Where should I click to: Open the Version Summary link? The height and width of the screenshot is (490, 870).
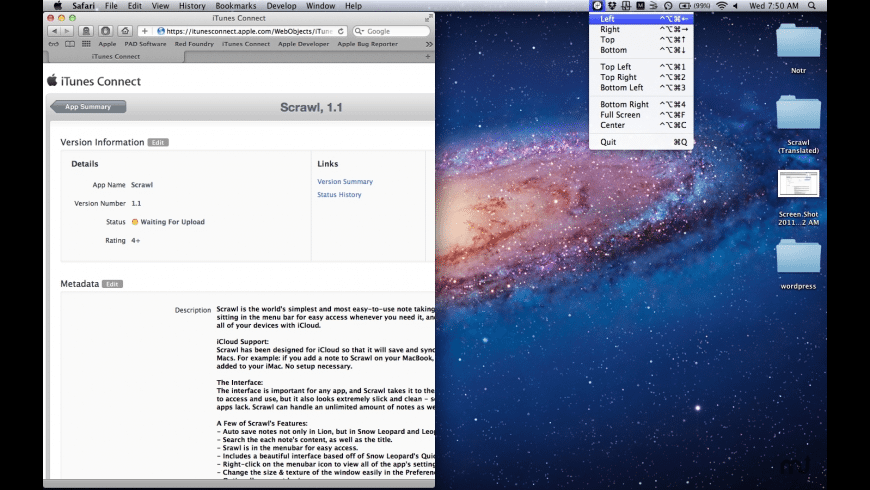point(345,181)
